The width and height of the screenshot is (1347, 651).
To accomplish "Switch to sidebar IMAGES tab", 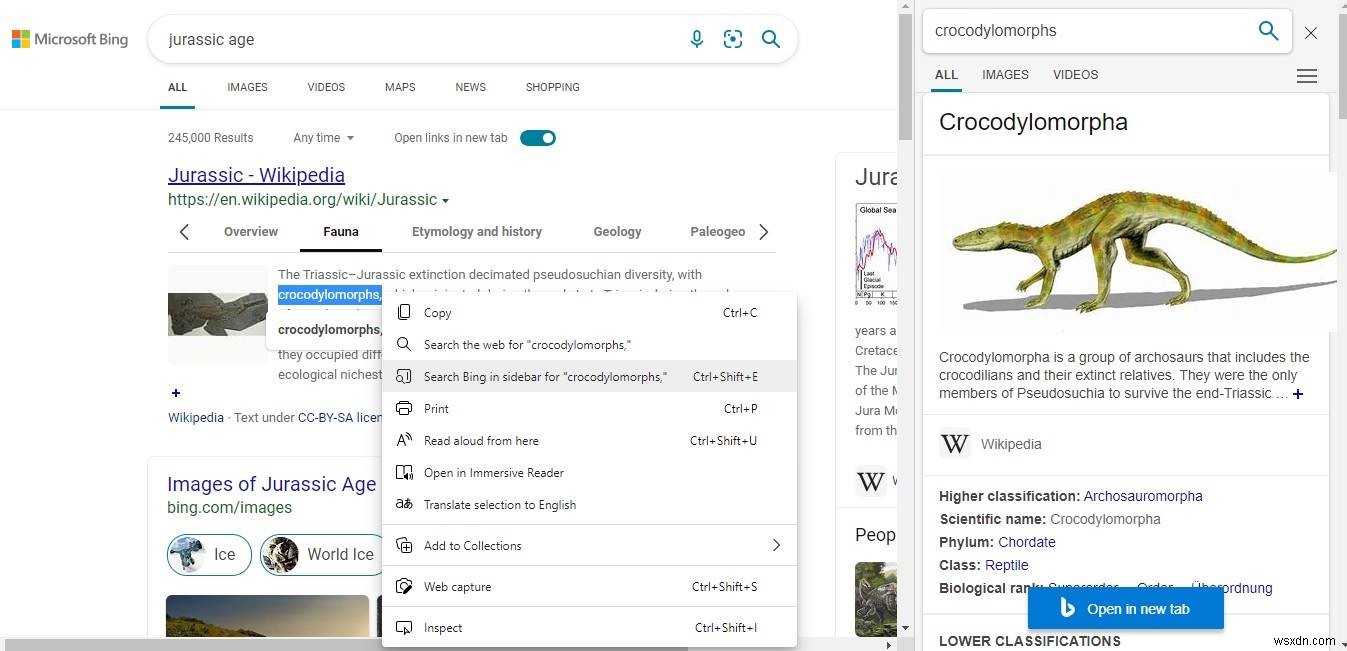I will click(1005, 75).
